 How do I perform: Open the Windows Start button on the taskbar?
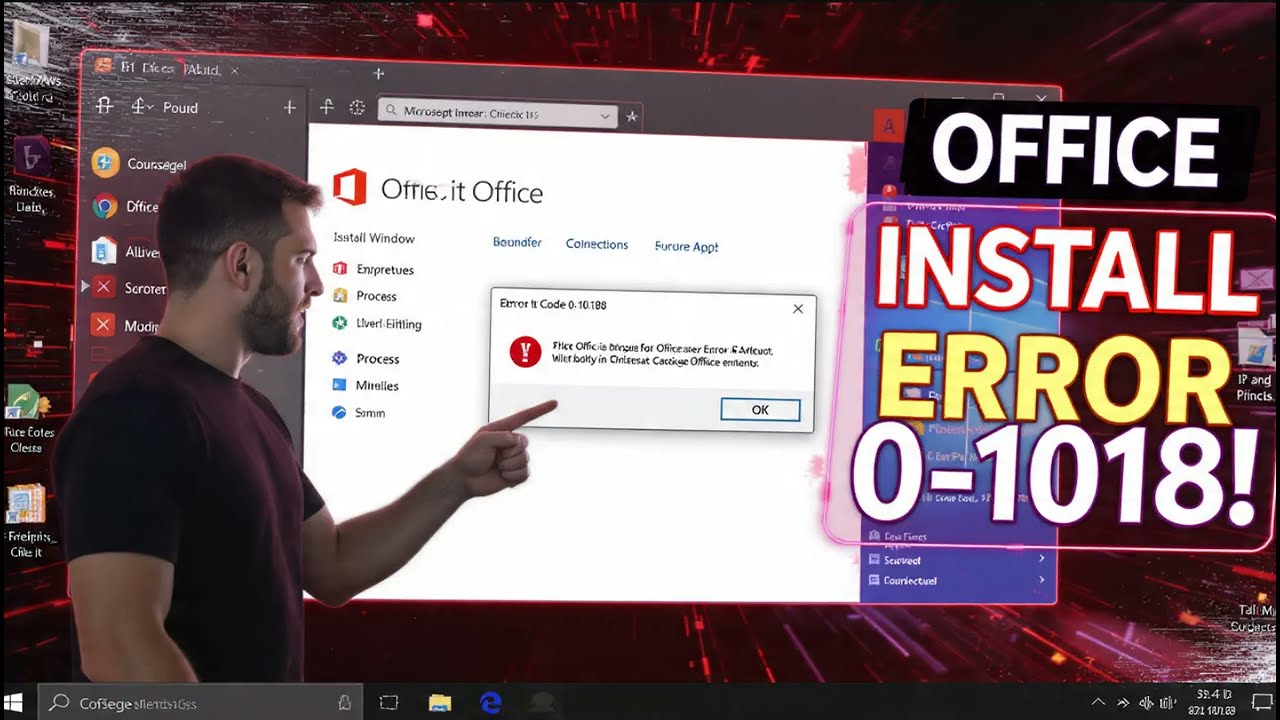[15, 702]
